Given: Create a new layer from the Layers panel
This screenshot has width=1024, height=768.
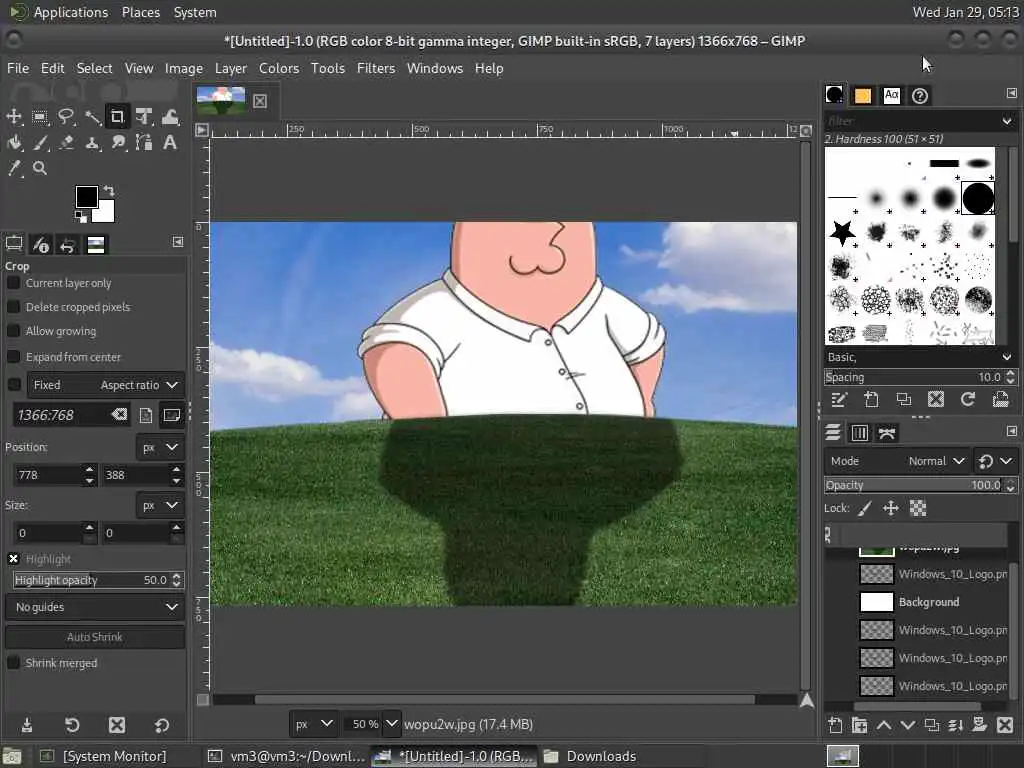Looking at the screenshot, I should [x=835, y=725].
